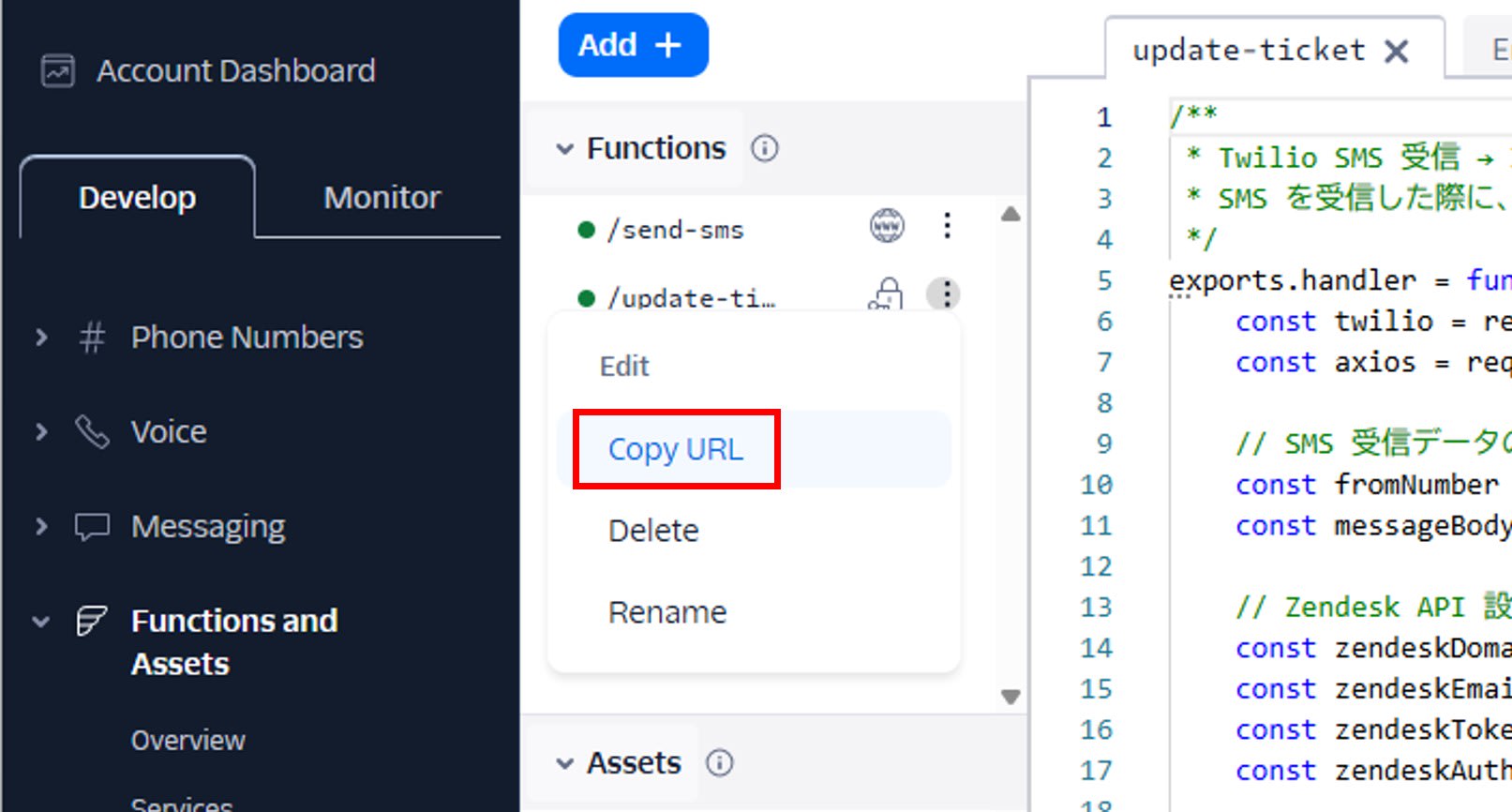The height and width of the screenshot is (812, 1512).
Task: Select Copy URL from the context menu
Action: 676,449
